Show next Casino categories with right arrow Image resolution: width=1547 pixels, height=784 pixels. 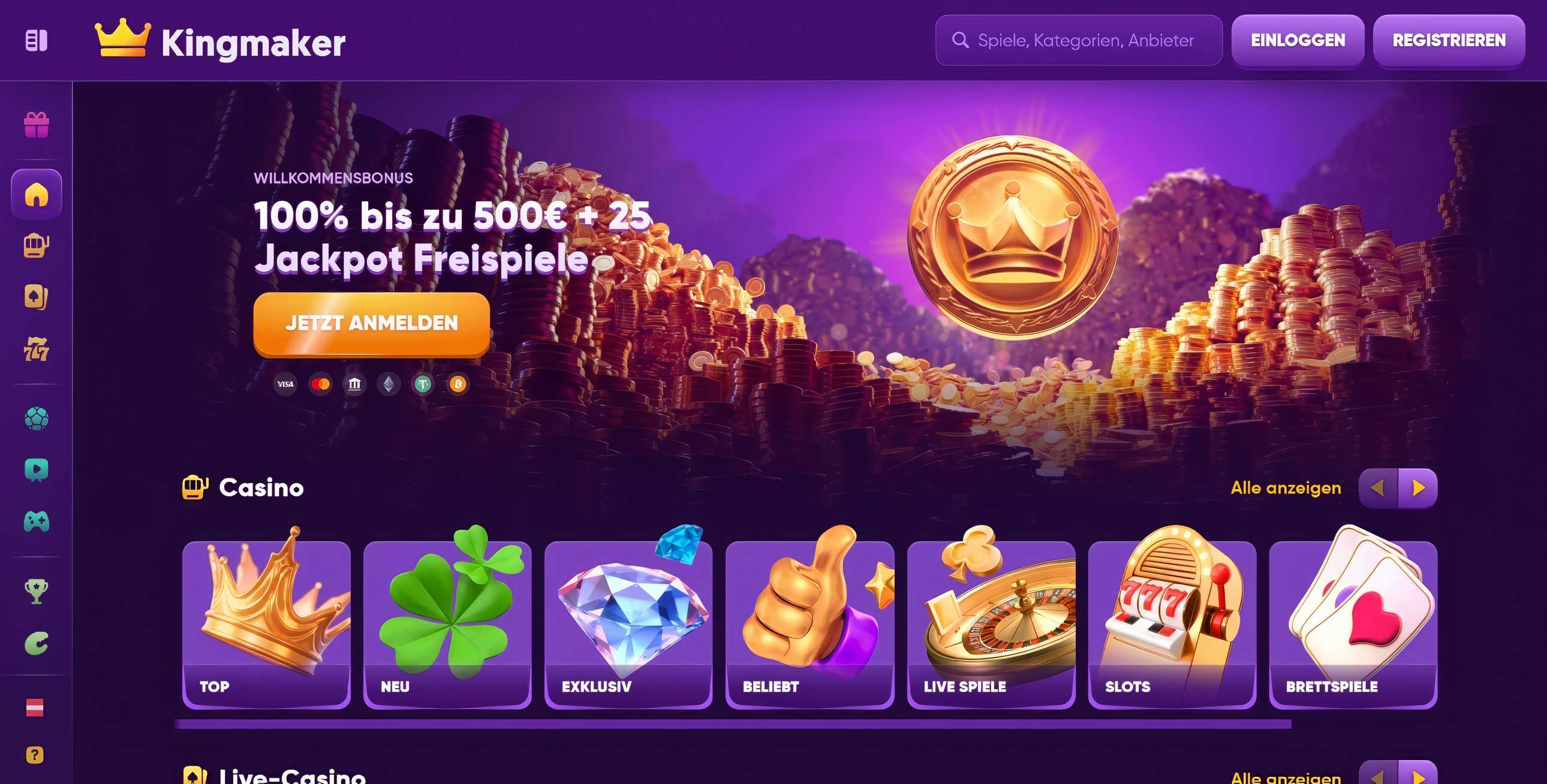click(1418, 488)
